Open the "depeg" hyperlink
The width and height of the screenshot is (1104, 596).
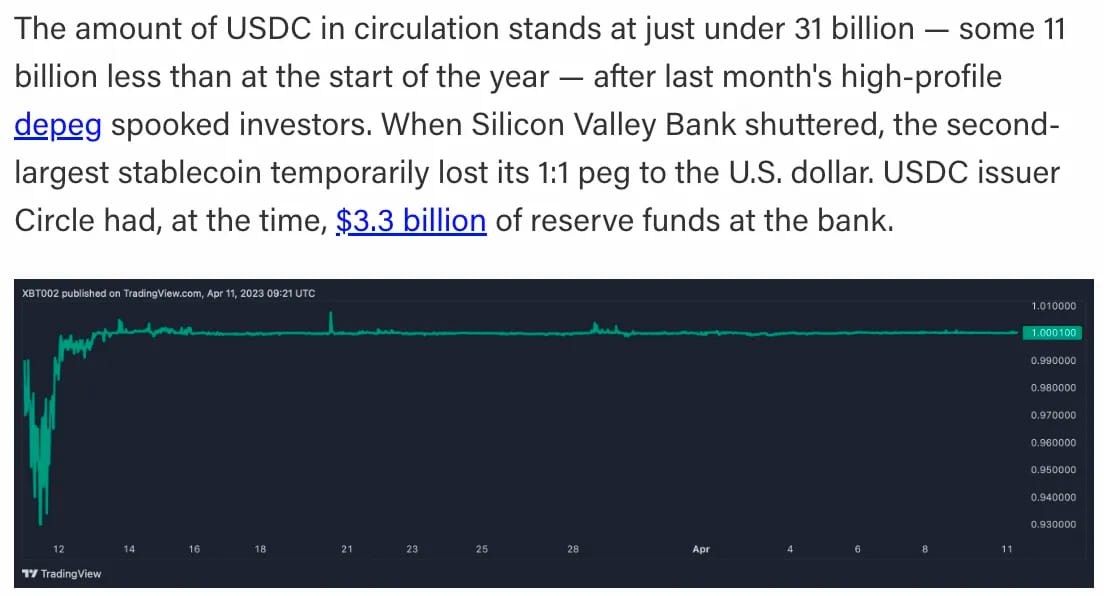pos(58,125)
